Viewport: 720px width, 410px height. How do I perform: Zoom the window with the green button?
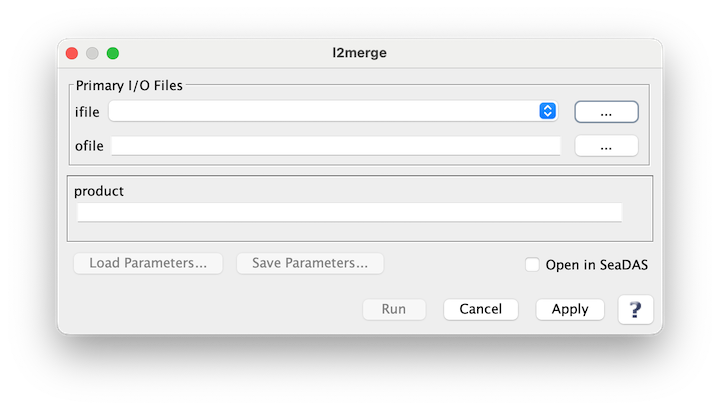pos(113,53)
